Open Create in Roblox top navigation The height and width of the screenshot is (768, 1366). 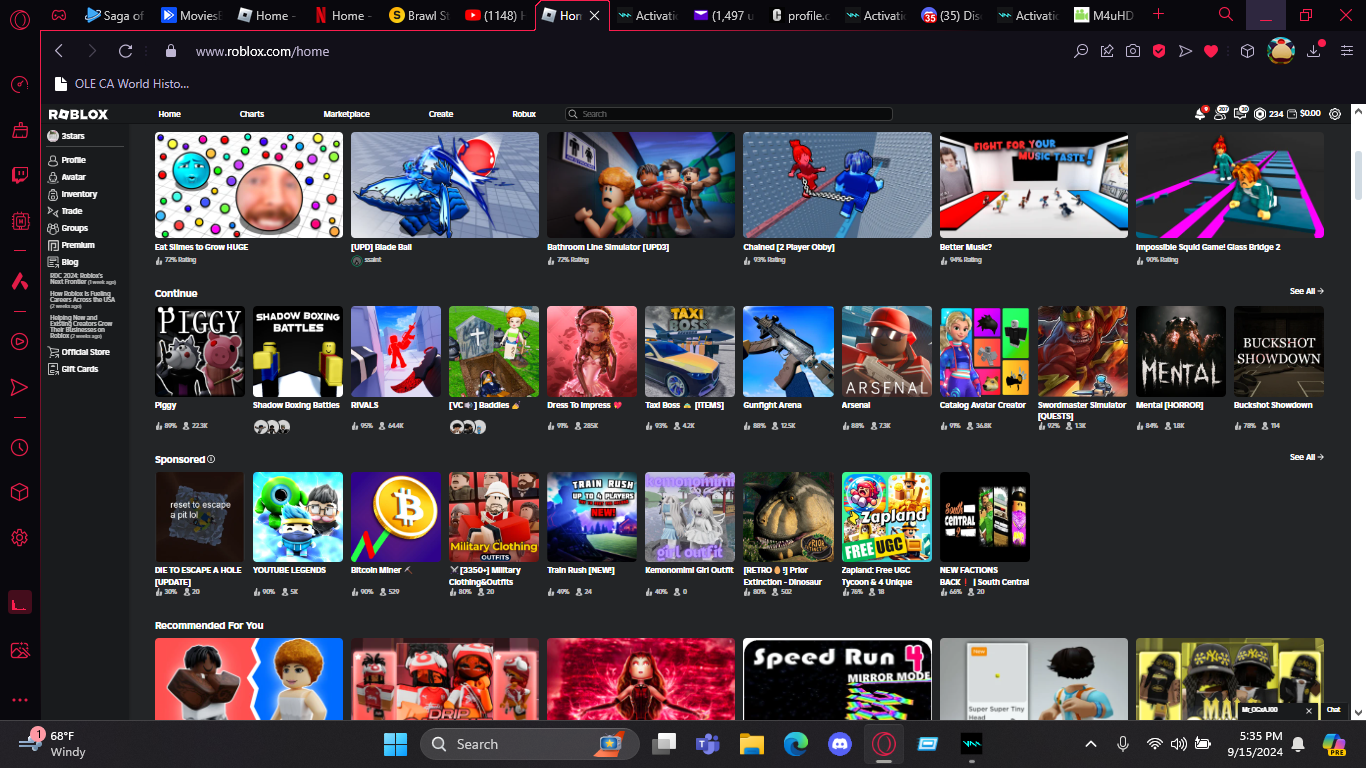tap(441, 114)
